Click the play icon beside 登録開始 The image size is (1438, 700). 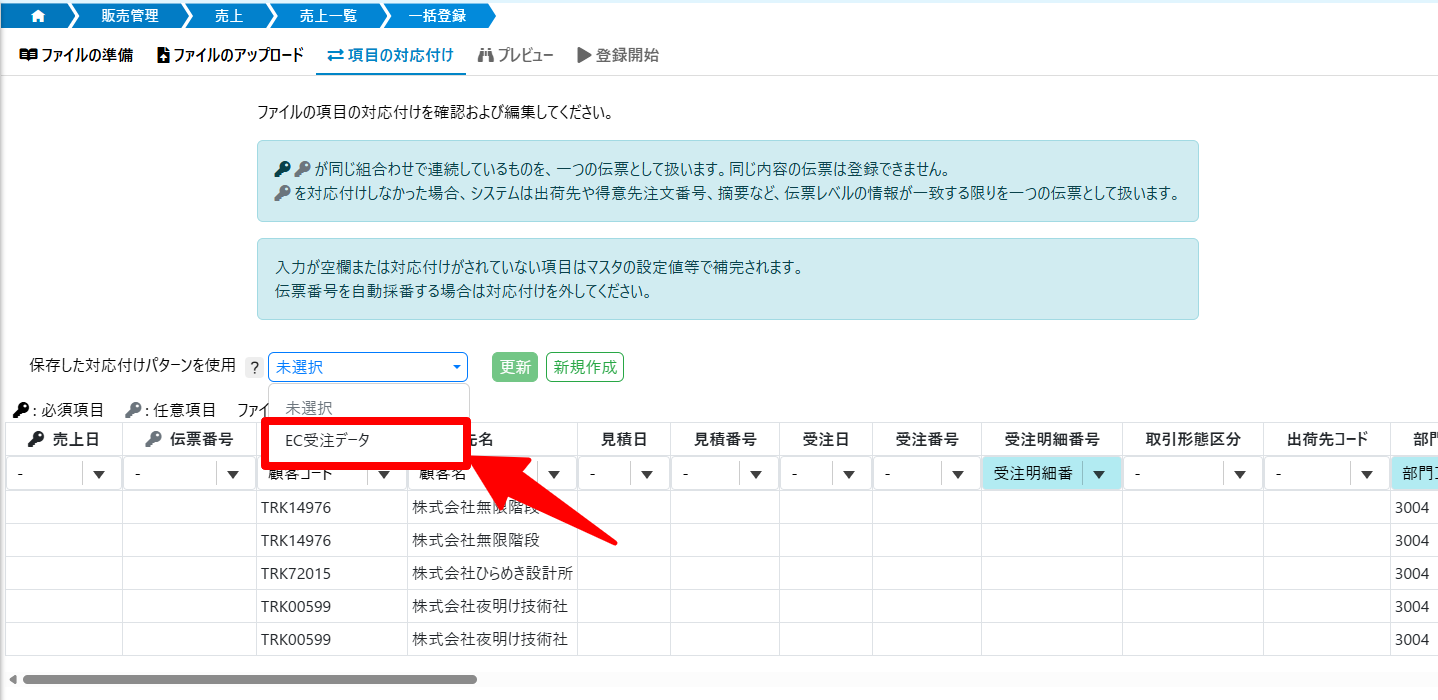point(584,55)
